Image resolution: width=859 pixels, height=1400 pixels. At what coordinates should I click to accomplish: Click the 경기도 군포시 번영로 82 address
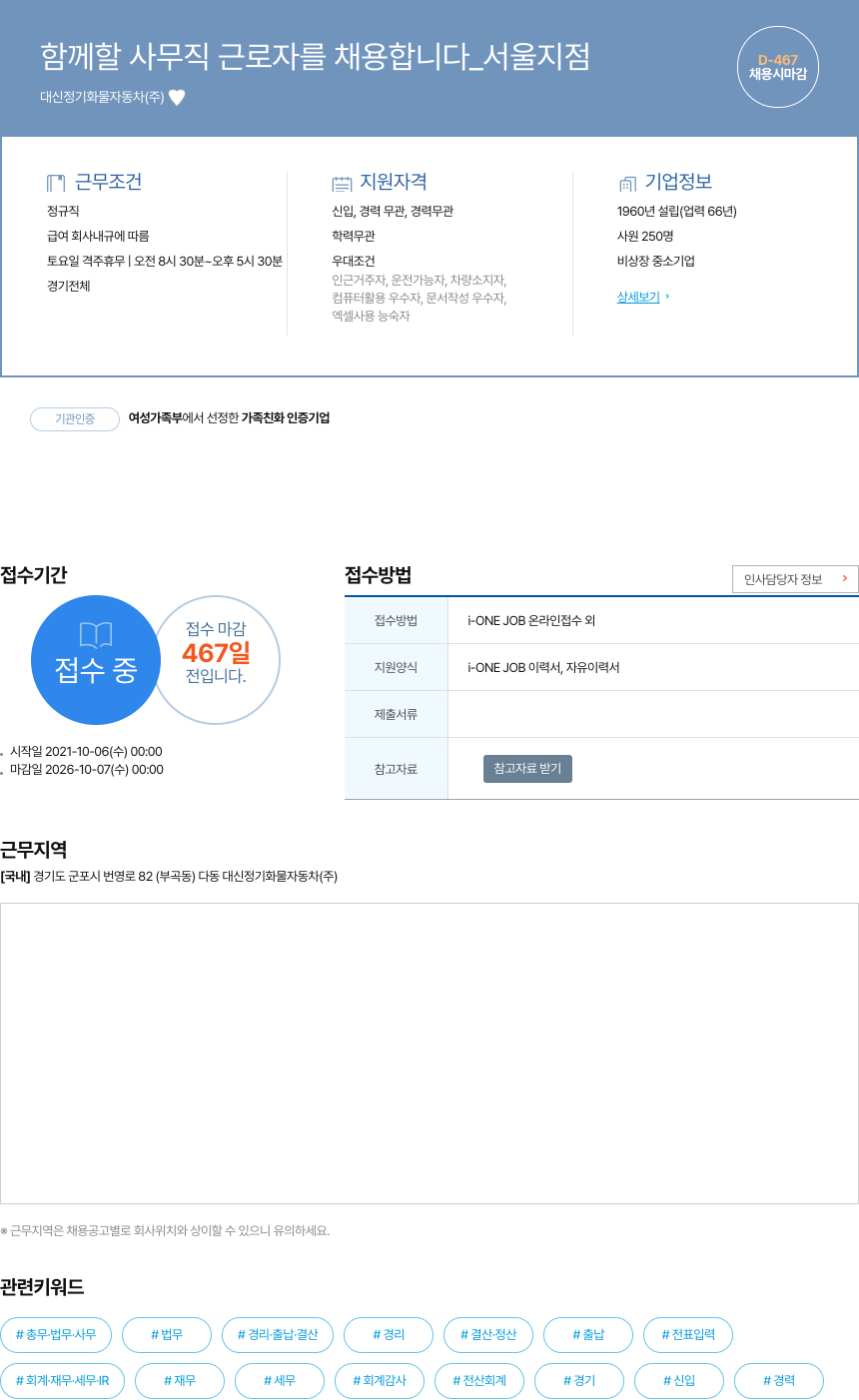[185, 877]
